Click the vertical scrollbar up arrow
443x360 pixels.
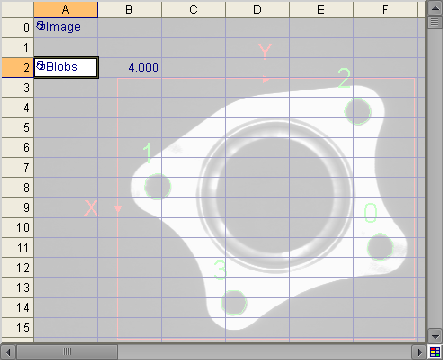coord(435,9)
